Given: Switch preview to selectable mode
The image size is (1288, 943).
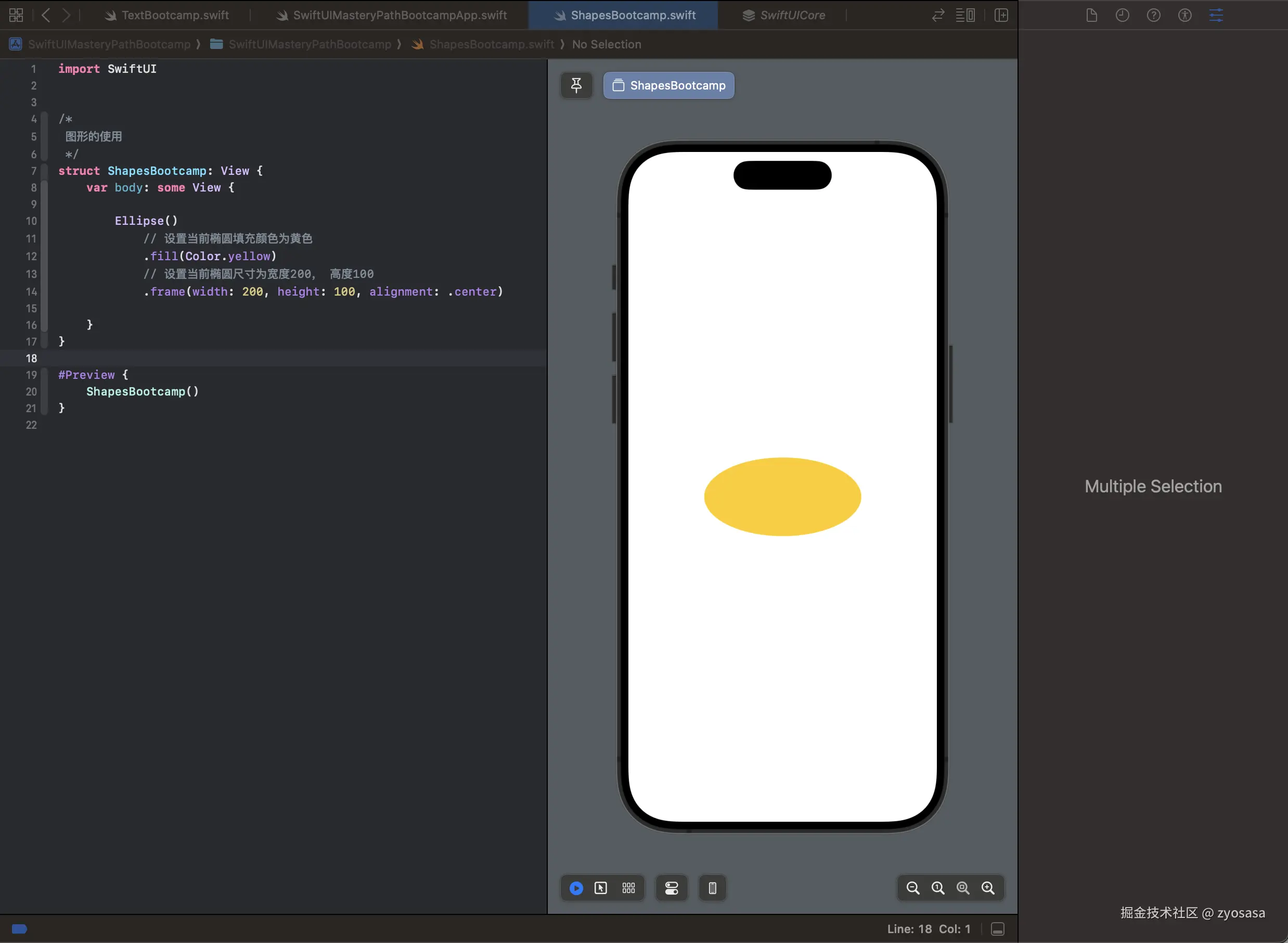Looking at the screenshot, I should (601, 888).
